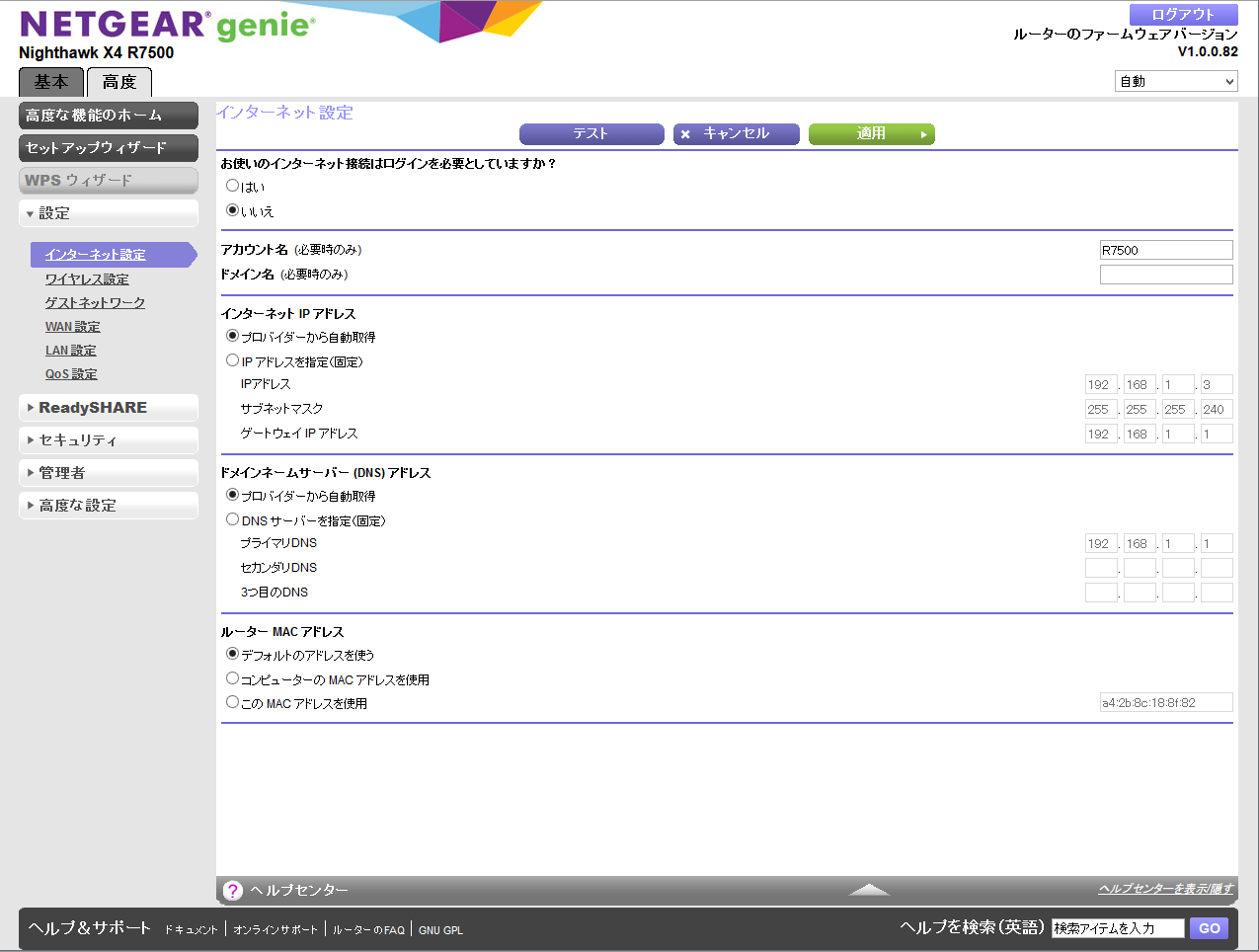Image resolution: width=1259 pixels, height=952 pixels.
Task: Open QoS 設定 in the sidebar
Action: click(x=71, y=374)
